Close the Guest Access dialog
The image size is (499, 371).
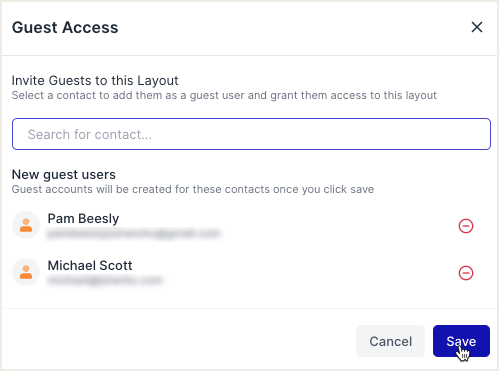point(477,27)
